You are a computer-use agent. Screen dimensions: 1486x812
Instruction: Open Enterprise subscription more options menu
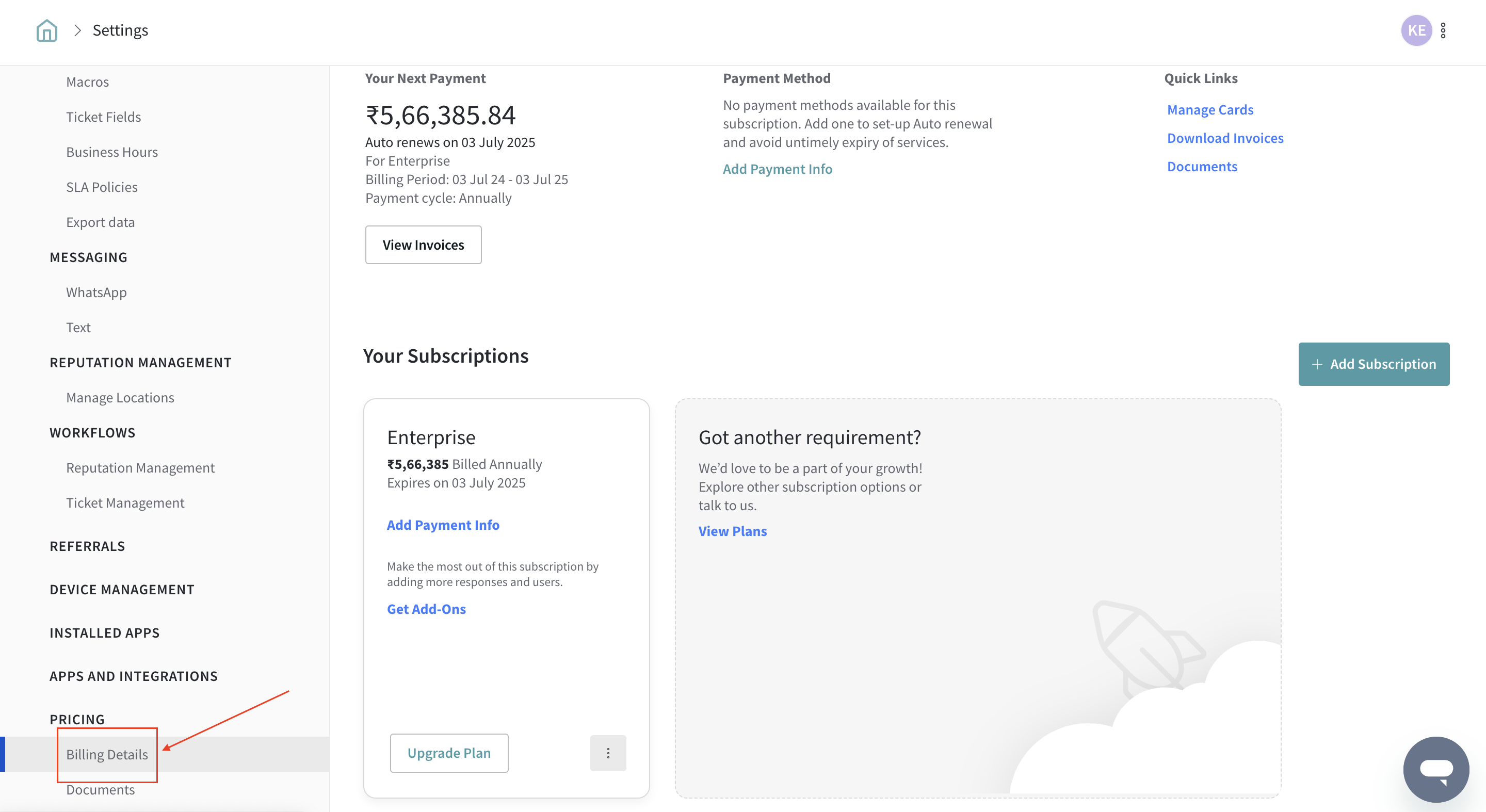click(607, 753)
